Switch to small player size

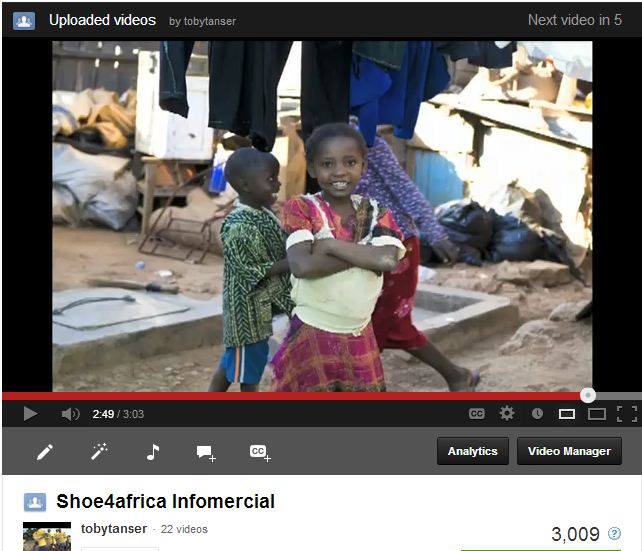(x=567, y=414)
